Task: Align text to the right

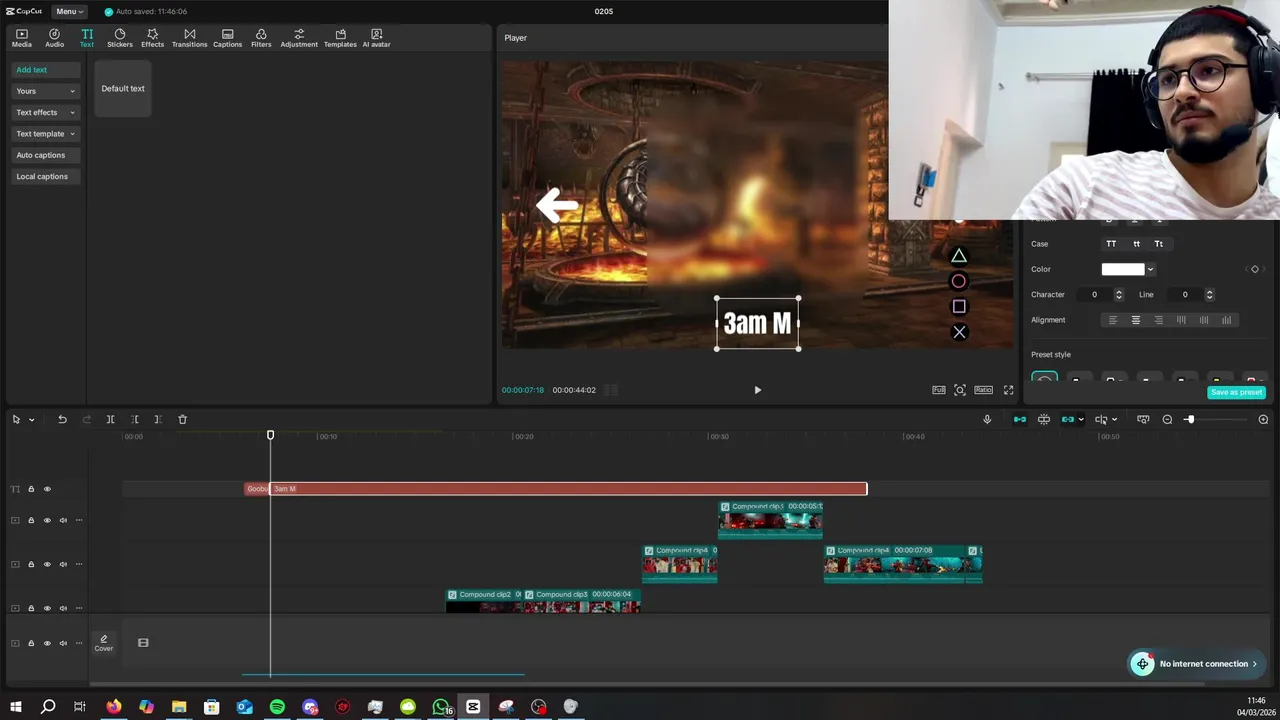Action: pos(1158,320)
